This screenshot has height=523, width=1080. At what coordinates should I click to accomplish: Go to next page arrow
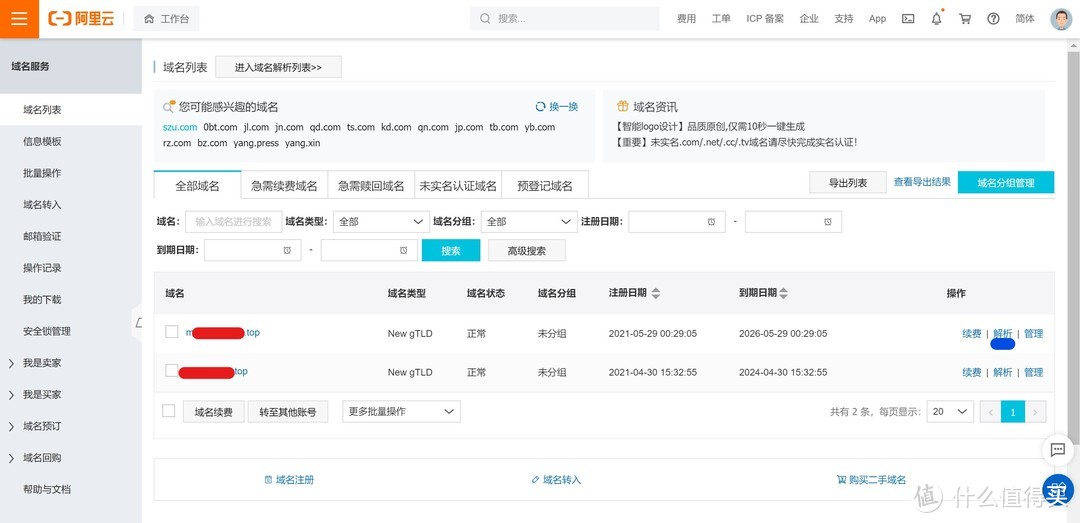(x=1035, y=412)
